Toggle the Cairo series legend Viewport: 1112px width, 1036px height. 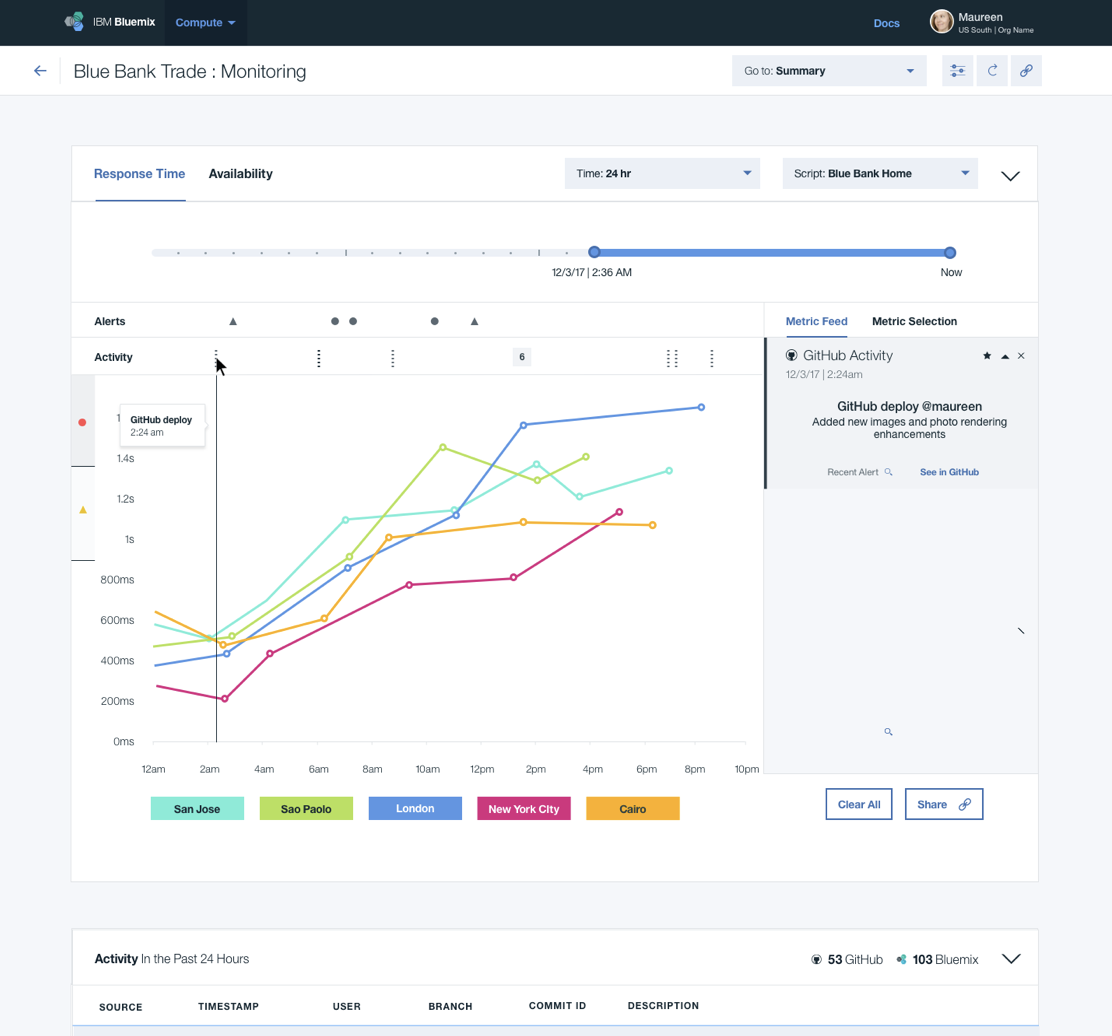pos(633,809)
